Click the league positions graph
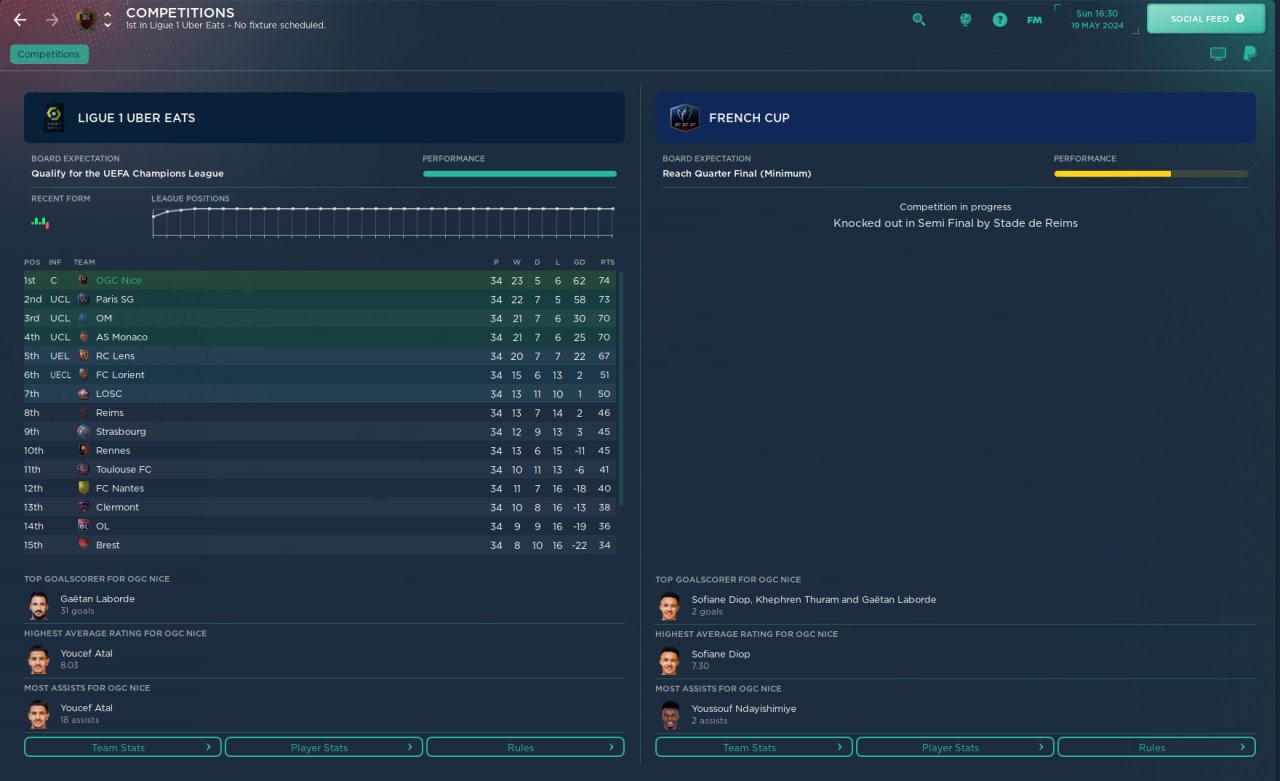 [x=383, y=222]
